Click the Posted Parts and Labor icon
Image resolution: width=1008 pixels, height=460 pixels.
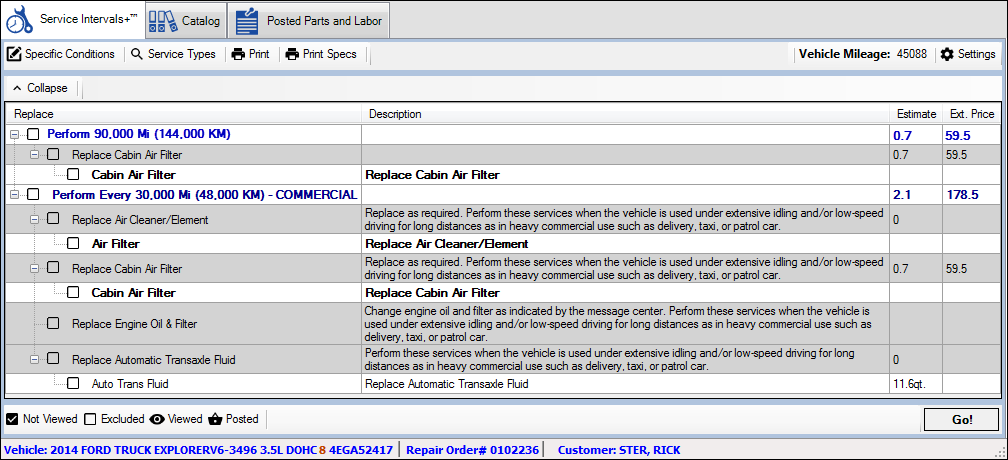pyautogui.click(x=247, y=21)
